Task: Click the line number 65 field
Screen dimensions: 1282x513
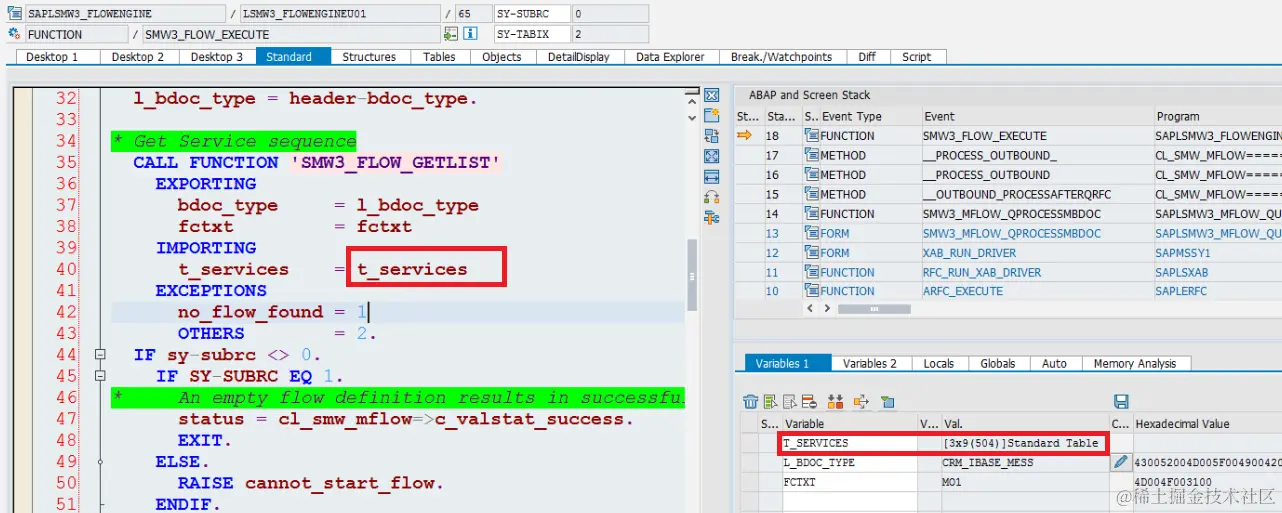Action: [472, 14]
